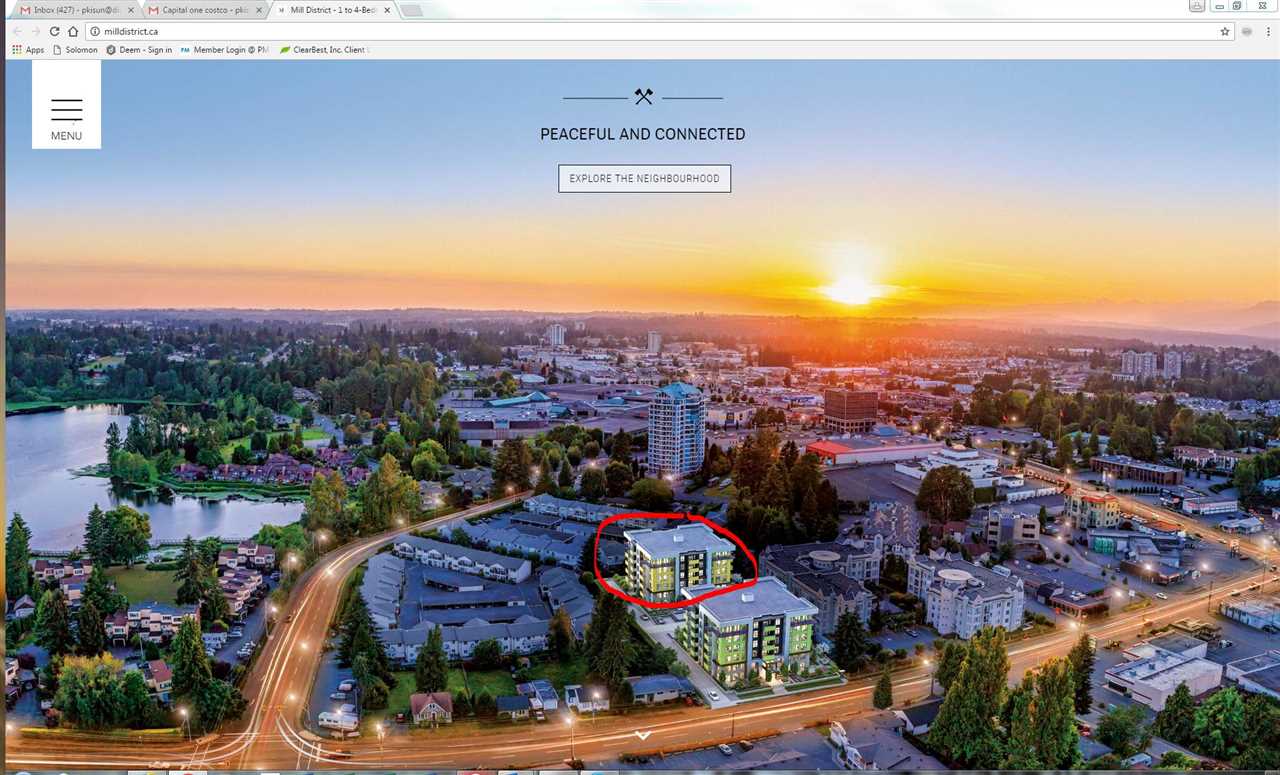
Task: Open the Member Login @ PM bookmark
Action: tap(225, 50)
